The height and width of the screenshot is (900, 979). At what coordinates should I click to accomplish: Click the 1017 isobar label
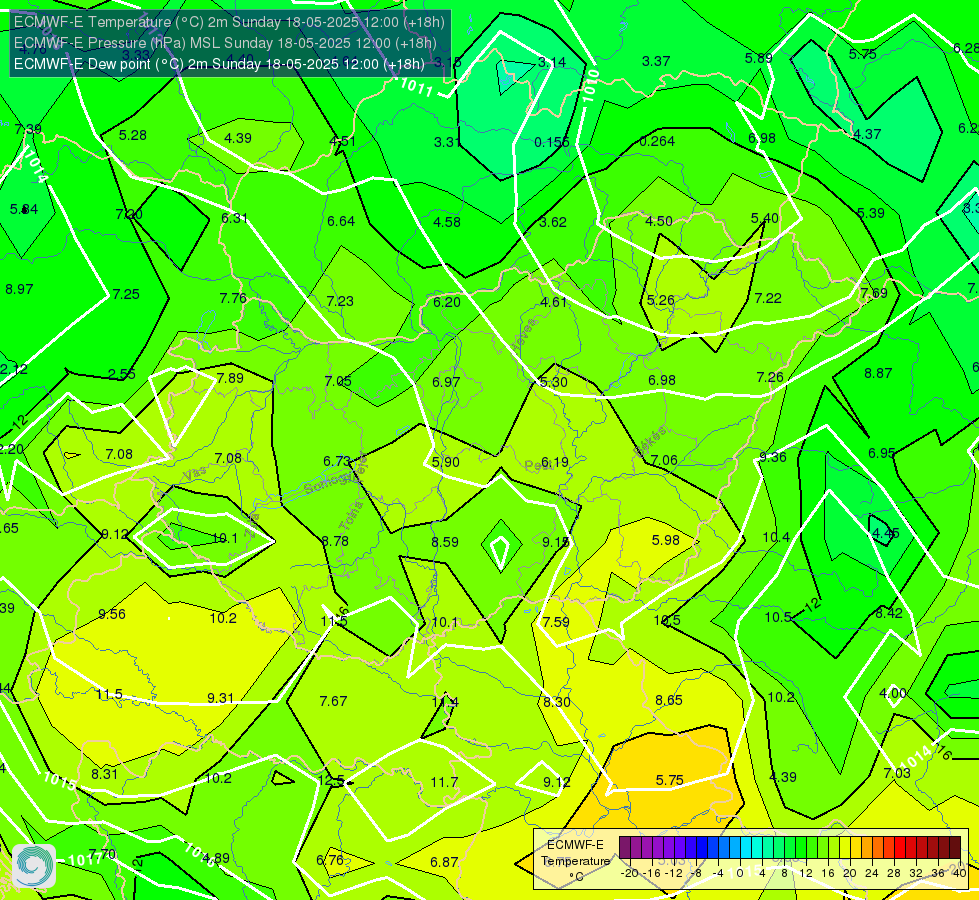point(85,859)
